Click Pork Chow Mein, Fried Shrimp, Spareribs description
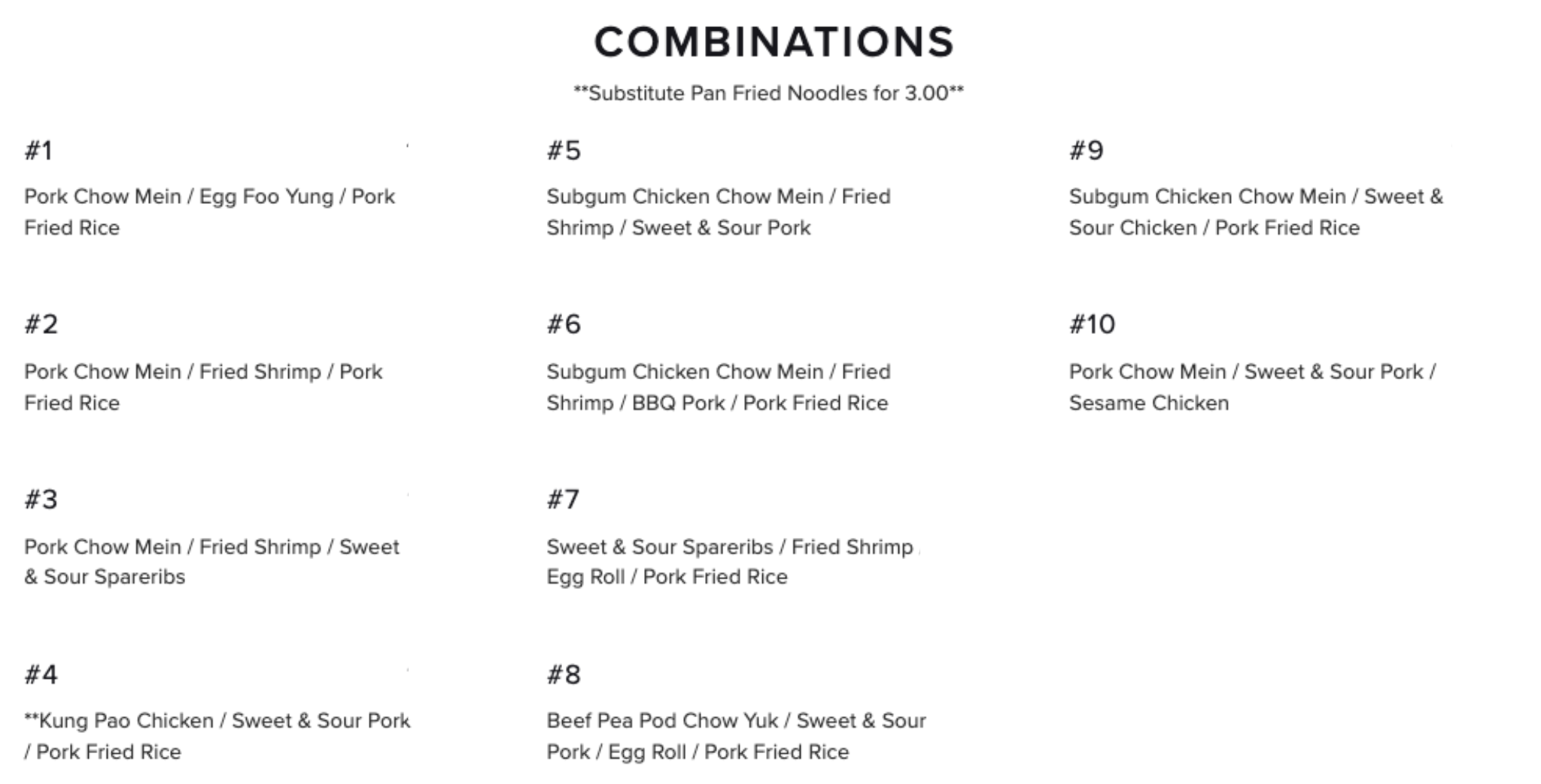This screenshot has width=1541, height=784. (211, 562)
